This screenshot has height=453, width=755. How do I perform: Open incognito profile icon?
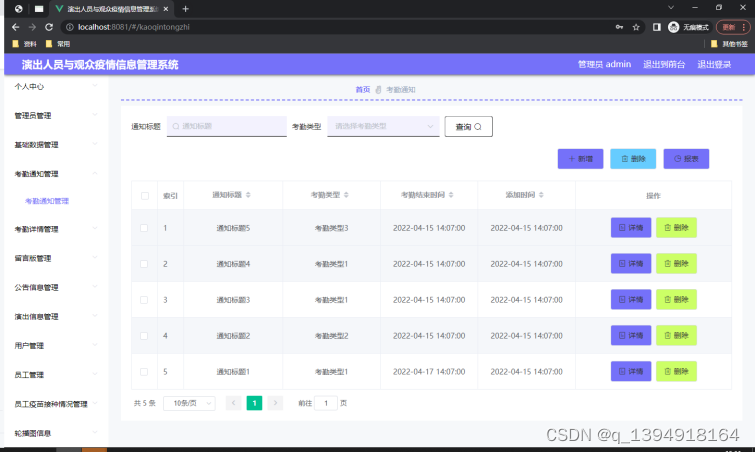coord(674,27)
